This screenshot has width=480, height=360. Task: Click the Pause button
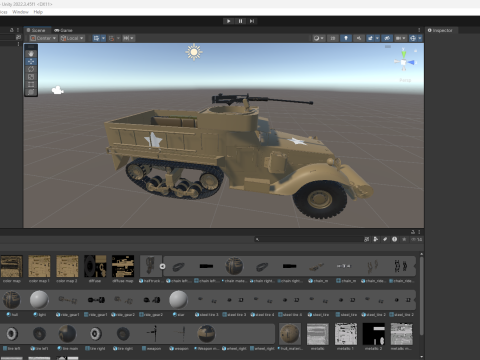click(x=240, y=21)
